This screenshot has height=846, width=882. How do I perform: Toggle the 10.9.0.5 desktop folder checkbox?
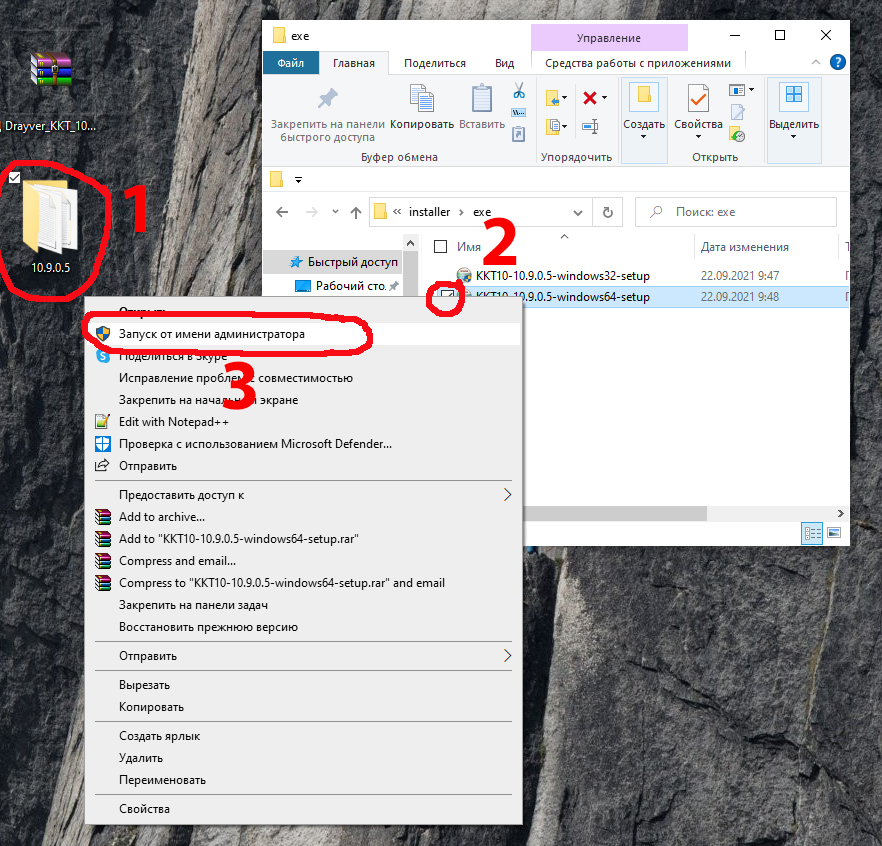click(15, 178)
